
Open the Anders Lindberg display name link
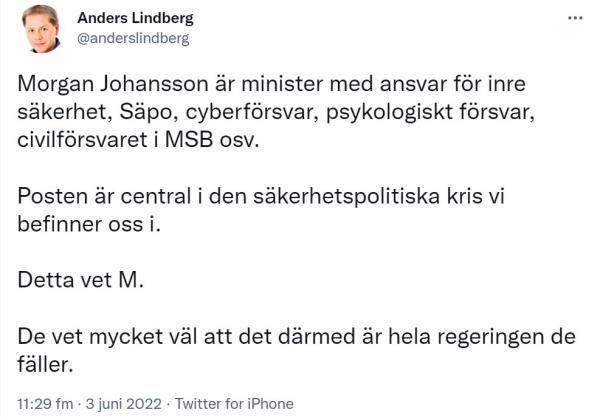coord(135,18)
